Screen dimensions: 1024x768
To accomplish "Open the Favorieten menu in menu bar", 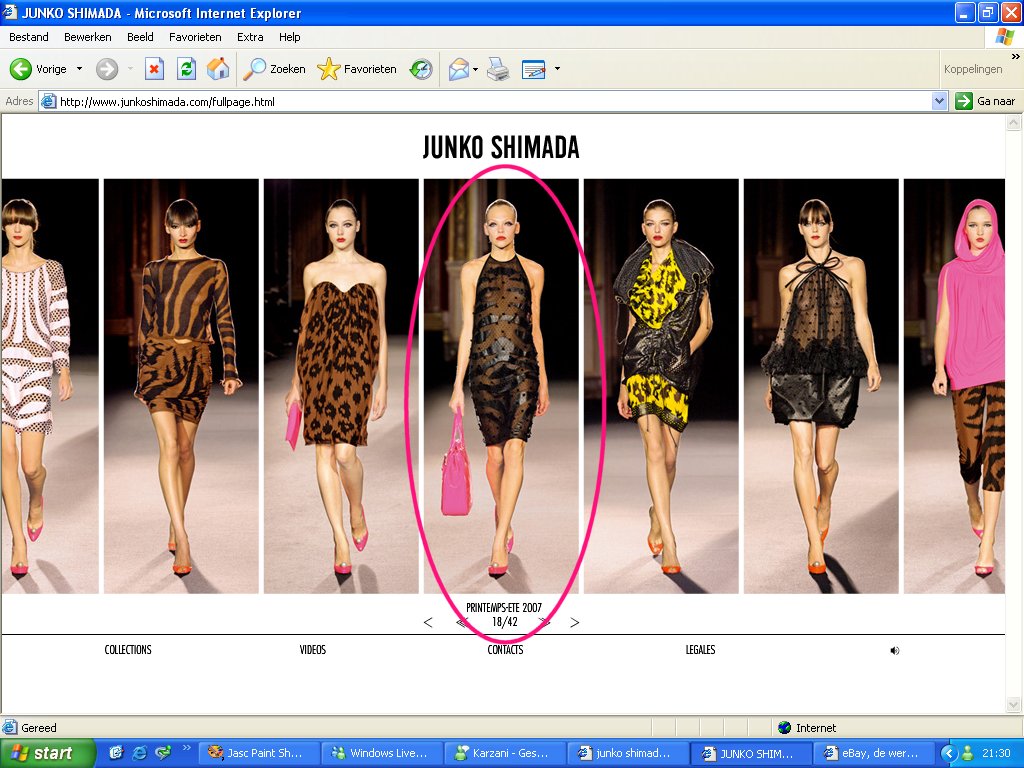I will (x=195, y=37).
